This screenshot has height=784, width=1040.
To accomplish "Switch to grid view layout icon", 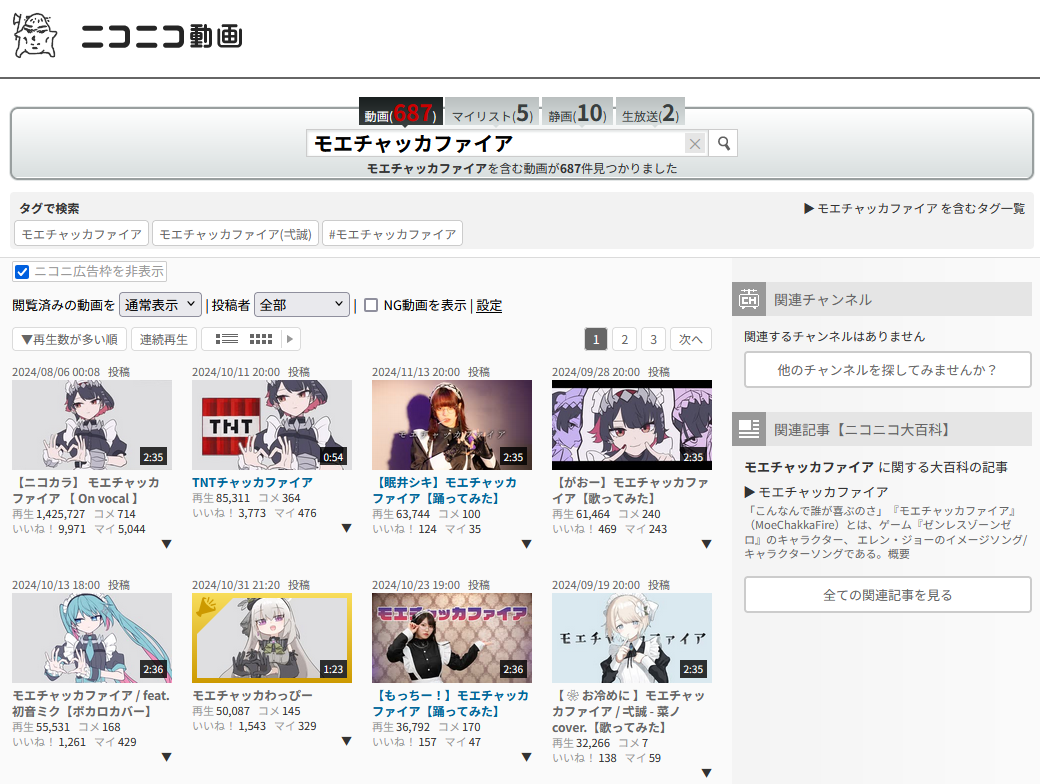I will tap(261, 339).
